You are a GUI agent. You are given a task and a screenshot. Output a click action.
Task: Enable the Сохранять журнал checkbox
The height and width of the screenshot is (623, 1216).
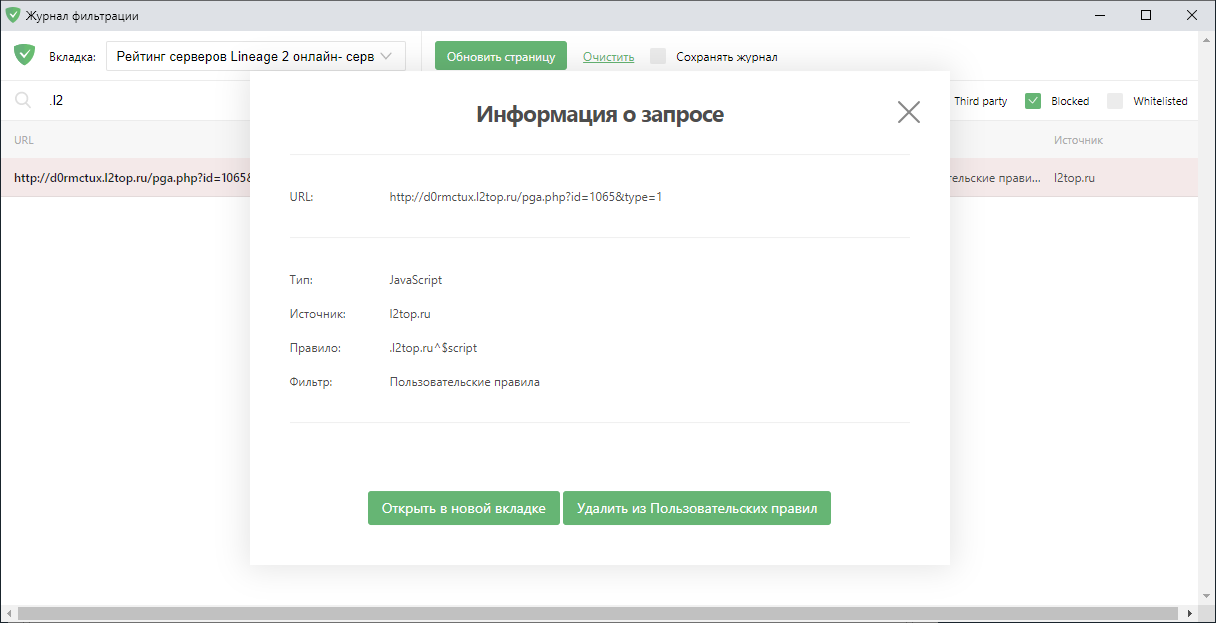click(x=658, y=56)
